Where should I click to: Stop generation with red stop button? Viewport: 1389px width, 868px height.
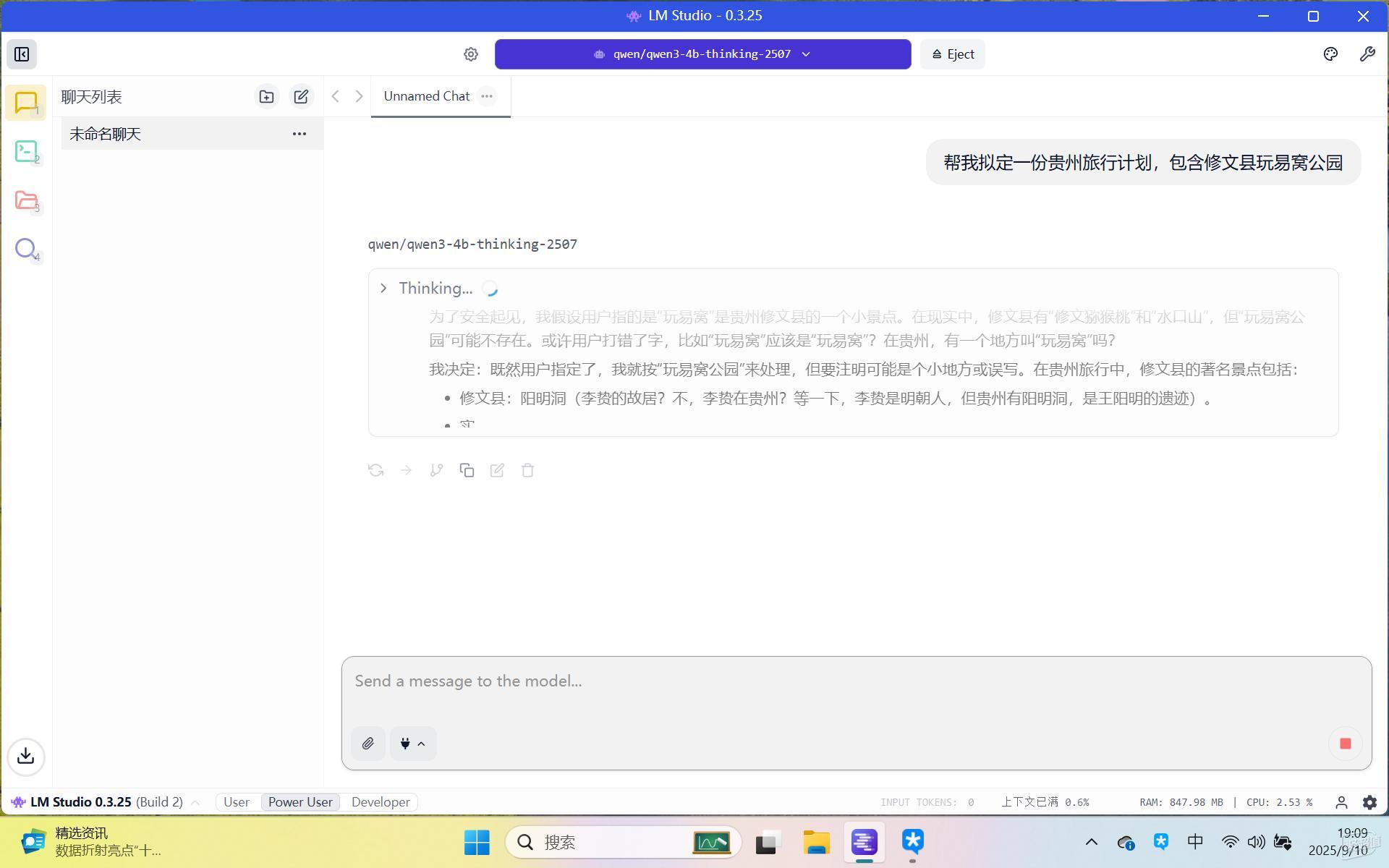click(1345, 744)
